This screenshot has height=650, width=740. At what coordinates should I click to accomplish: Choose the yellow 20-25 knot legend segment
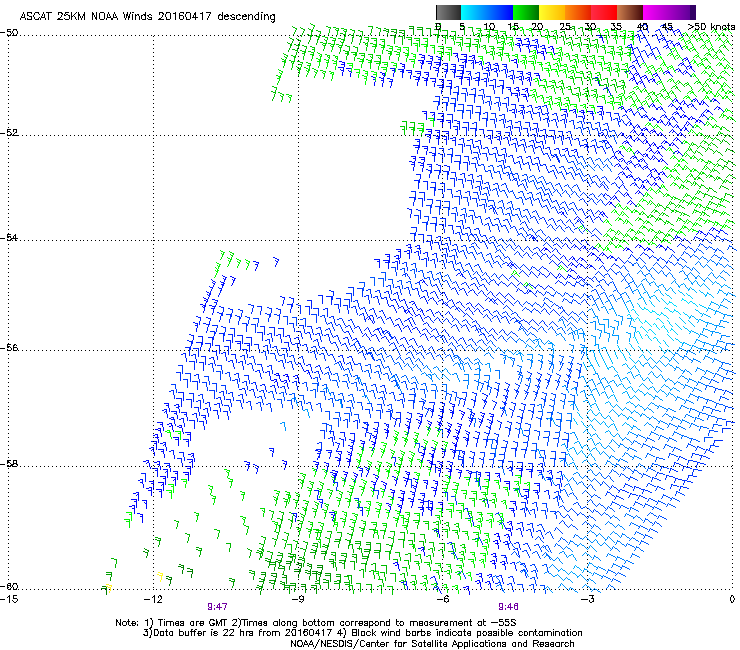coord(552,12)
